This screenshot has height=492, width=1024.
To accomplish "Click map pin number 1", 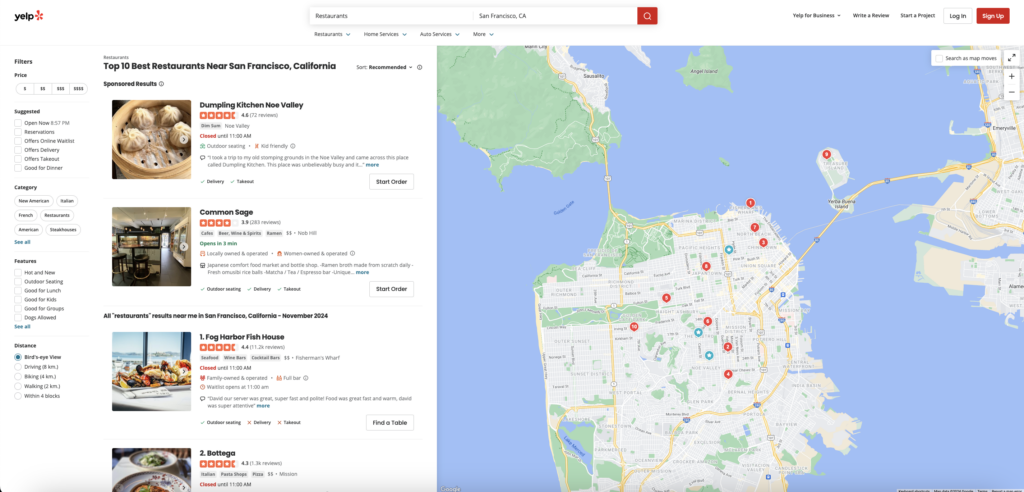I will tap(750, 203).
